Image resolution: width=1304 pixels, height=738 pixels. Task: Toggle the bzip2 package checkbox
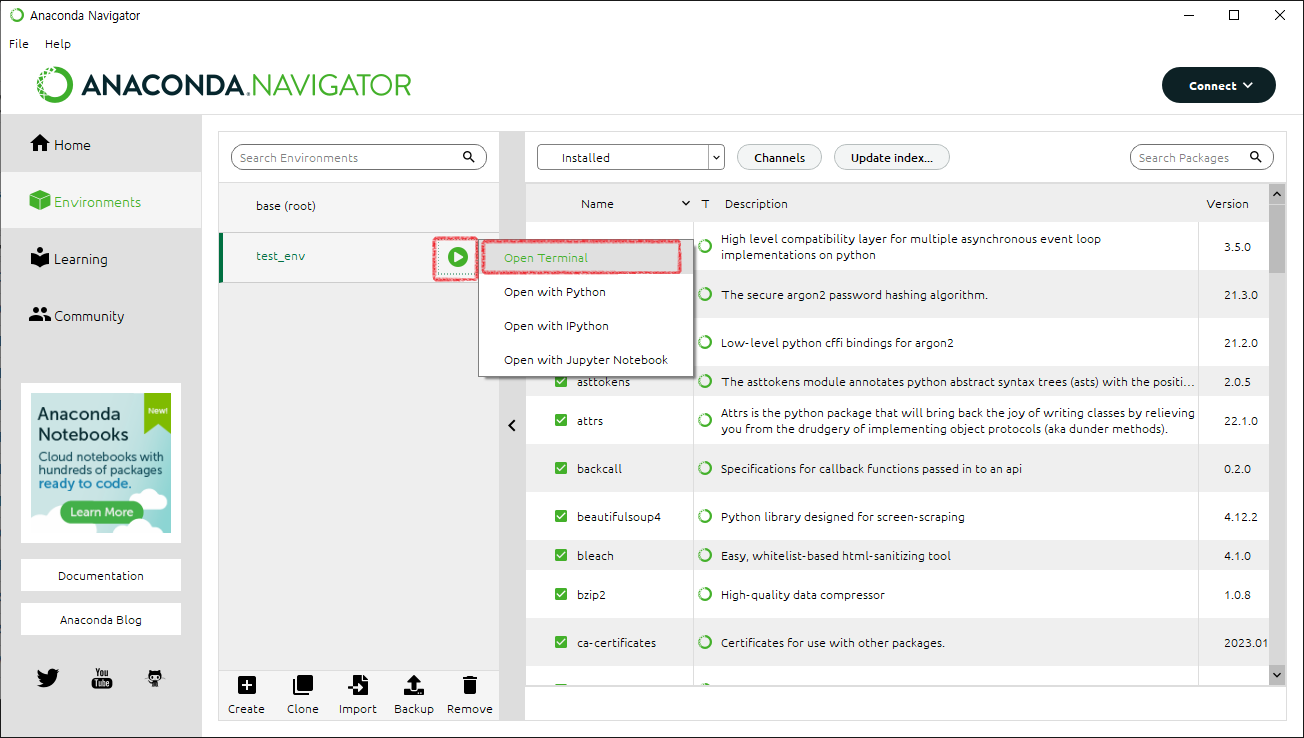tap(561, 594)
